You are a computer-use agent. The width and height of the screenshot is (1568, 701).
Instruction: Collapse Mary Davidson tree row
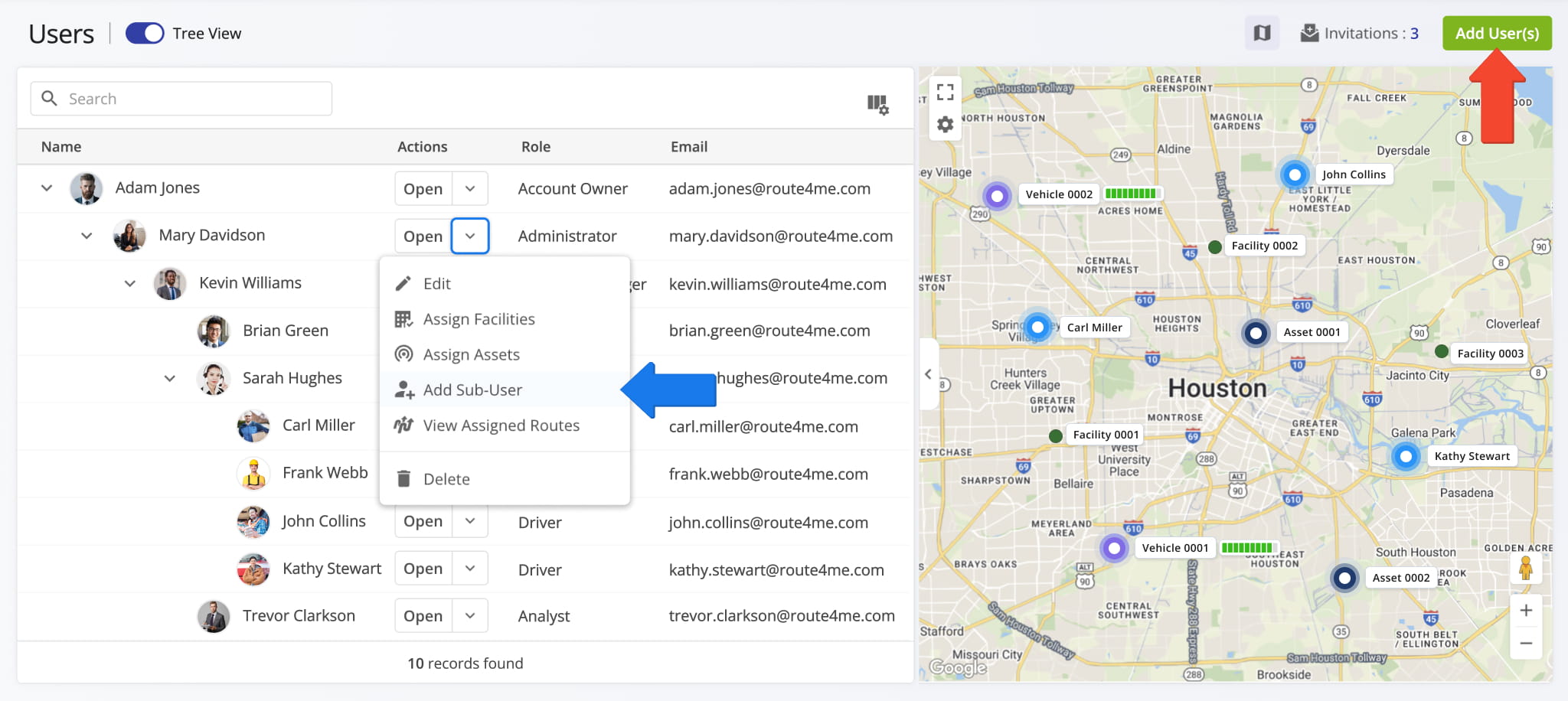coord(87,236)
